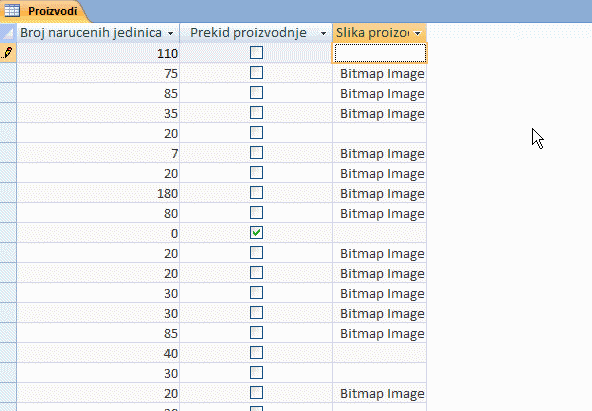The image size is (592, 411).
Task: Click the Bitmap Image cell in the row with 80
Action: (380, 213)
